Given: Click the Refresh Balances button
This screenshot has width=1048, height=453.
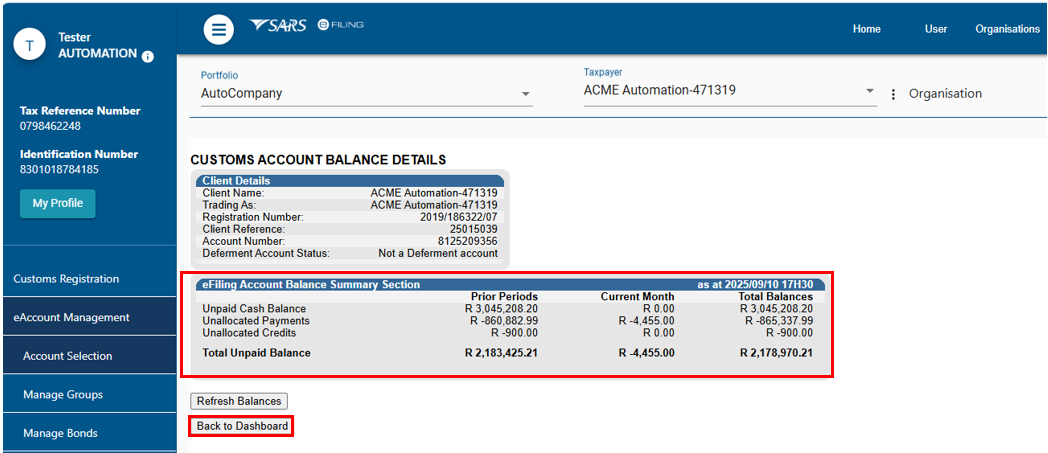Looking at the screenshot, I should 239,401.
